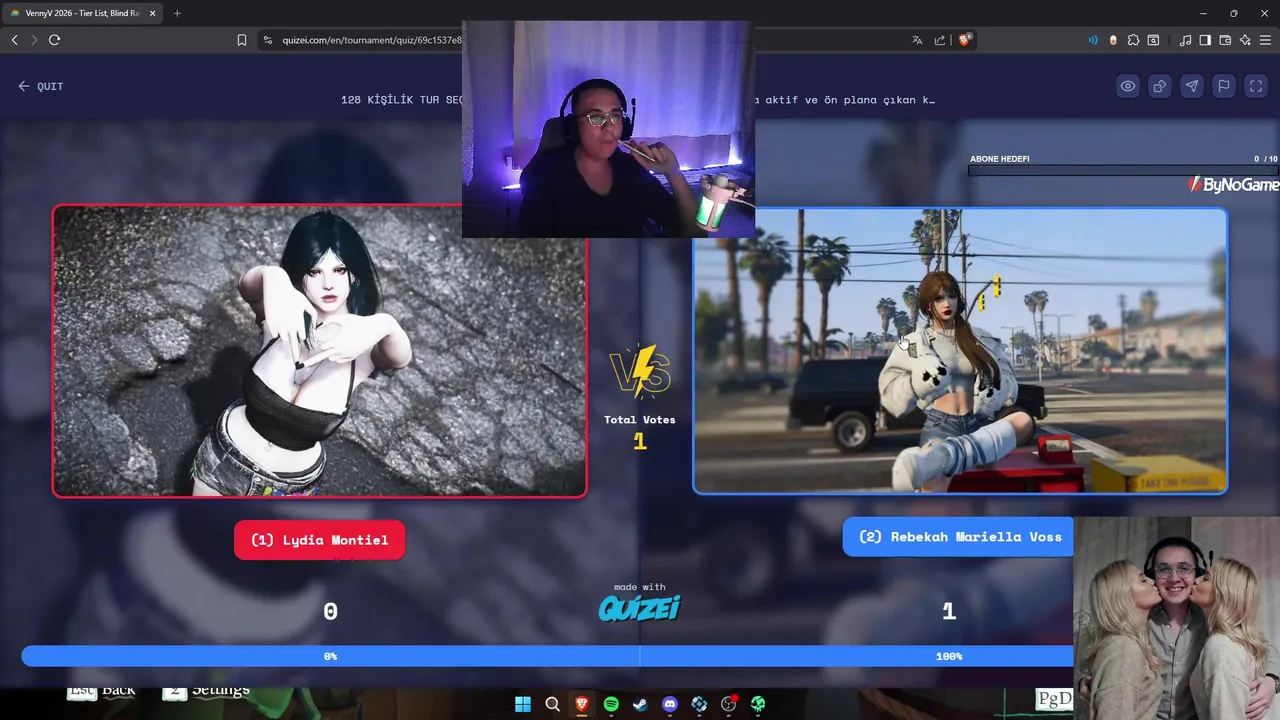Click the Brave icon in taskbar
This screenshot has width=1280, height=720.
[x=581, y=704]
